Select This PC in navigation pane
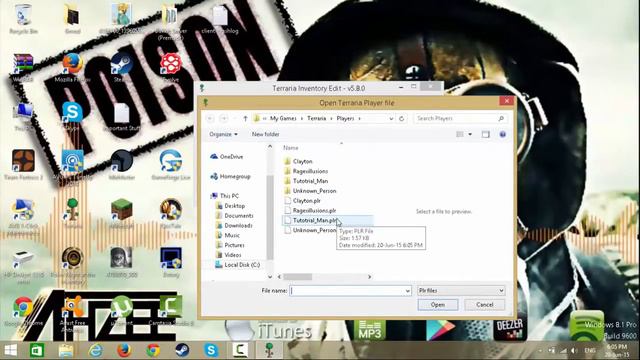640x360 pixels. coord(224,196)
